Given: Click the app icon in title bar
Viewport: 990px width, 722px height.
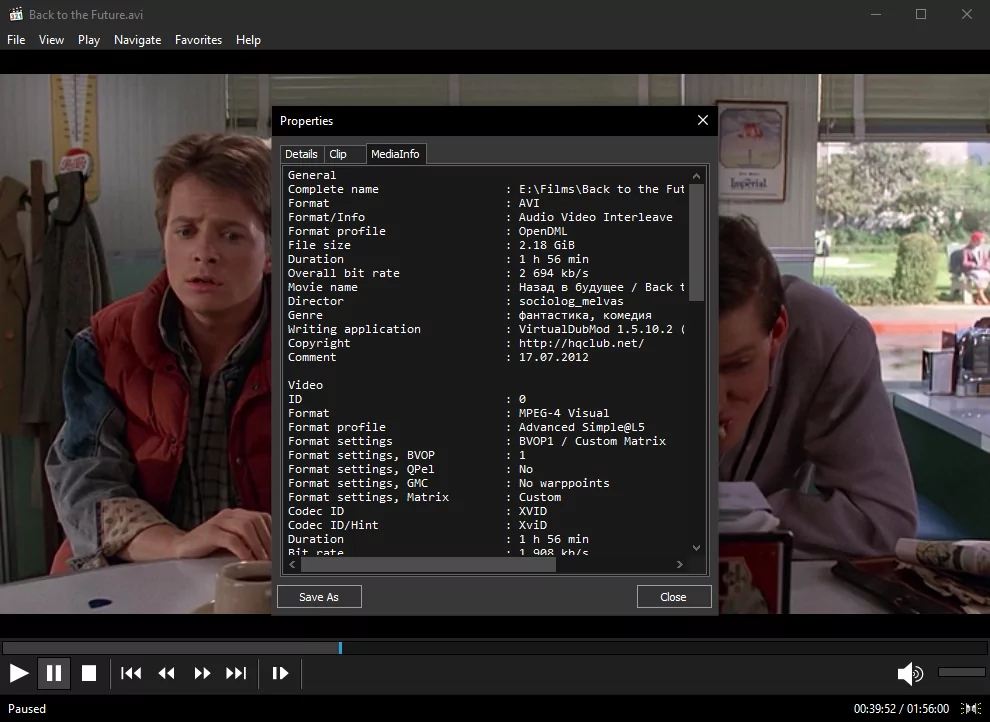Looking at the screenshot, I should click(16, 14).
